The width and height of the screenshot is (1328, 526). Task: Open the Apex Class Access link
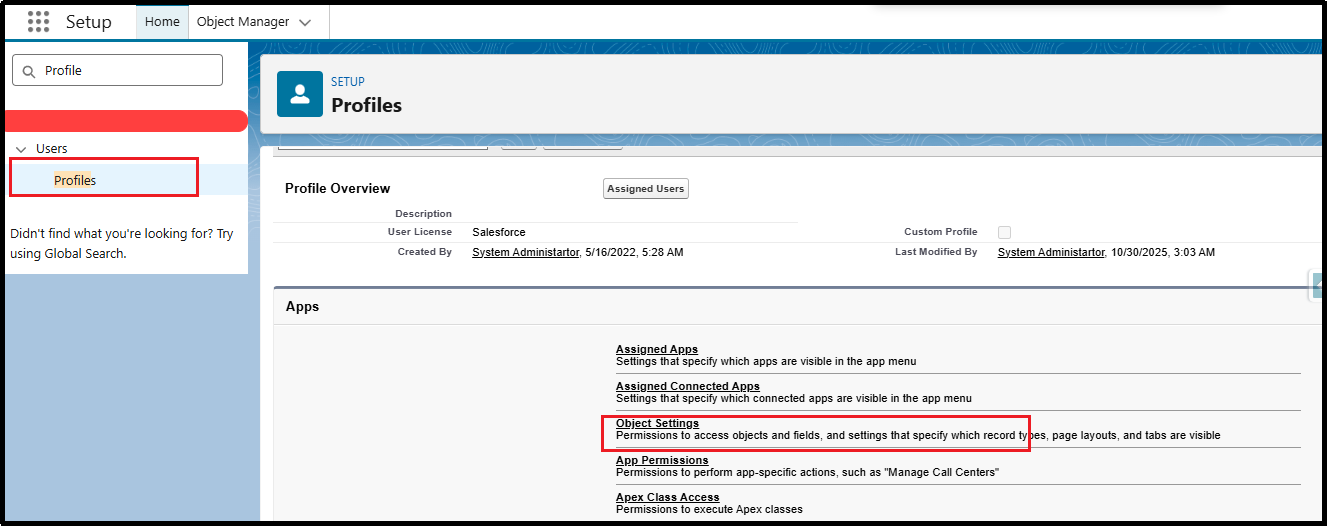point(667,497)
